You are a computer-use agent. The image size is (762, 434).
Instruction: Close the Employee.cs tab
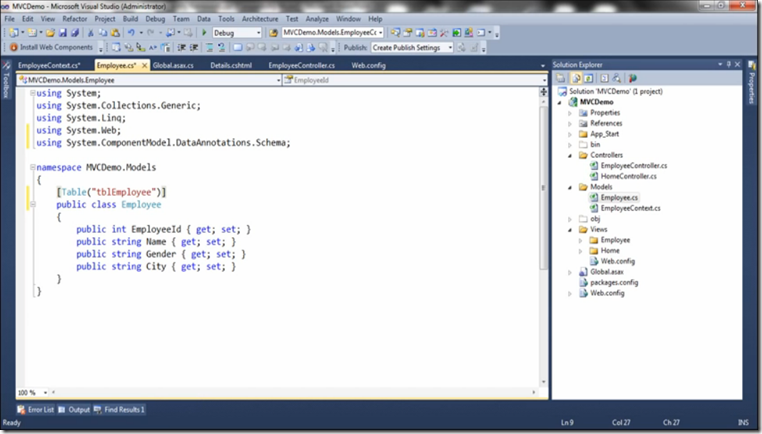pos(144,65)
